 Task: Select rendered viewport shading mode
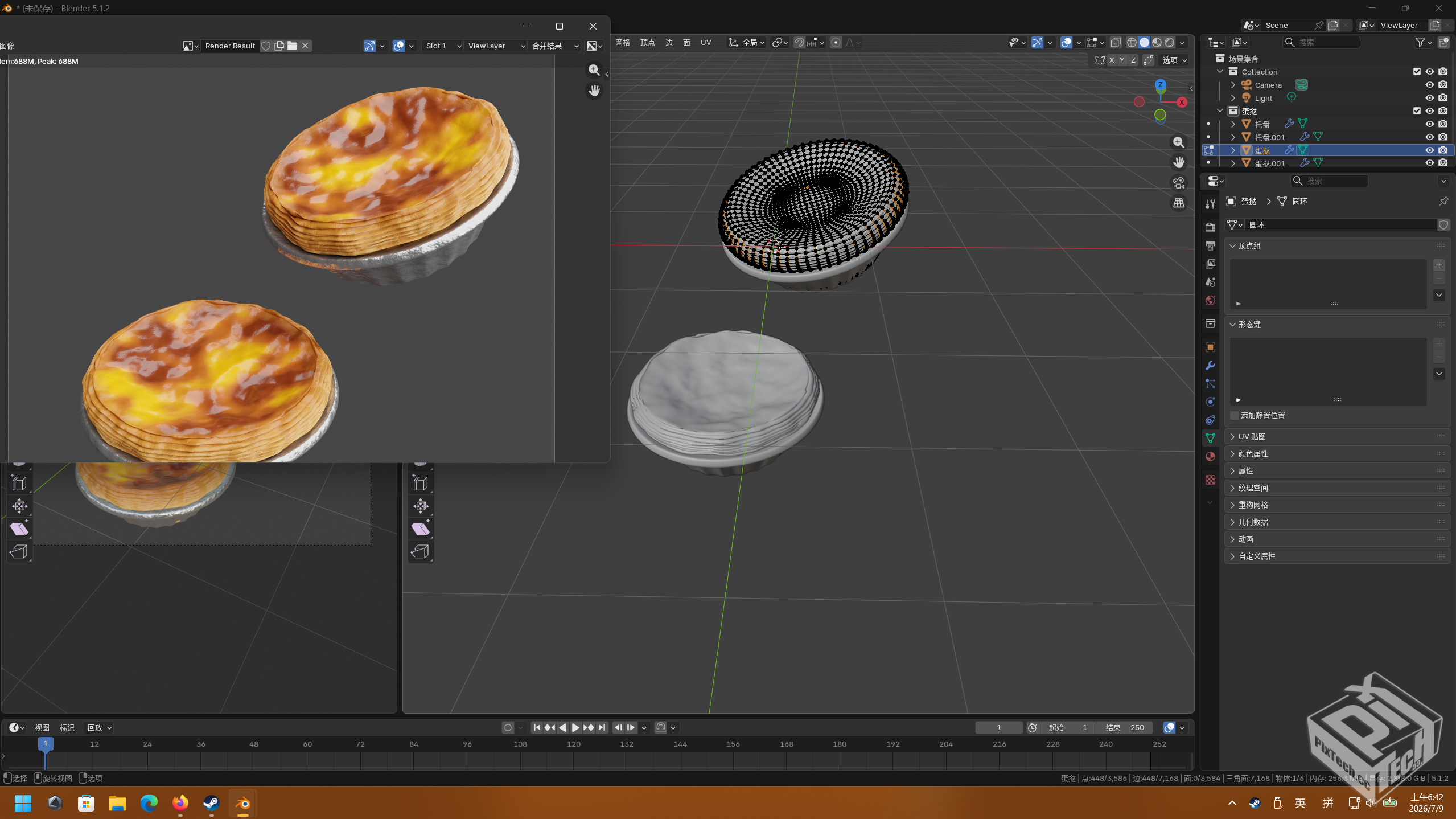click(1169, 43)
